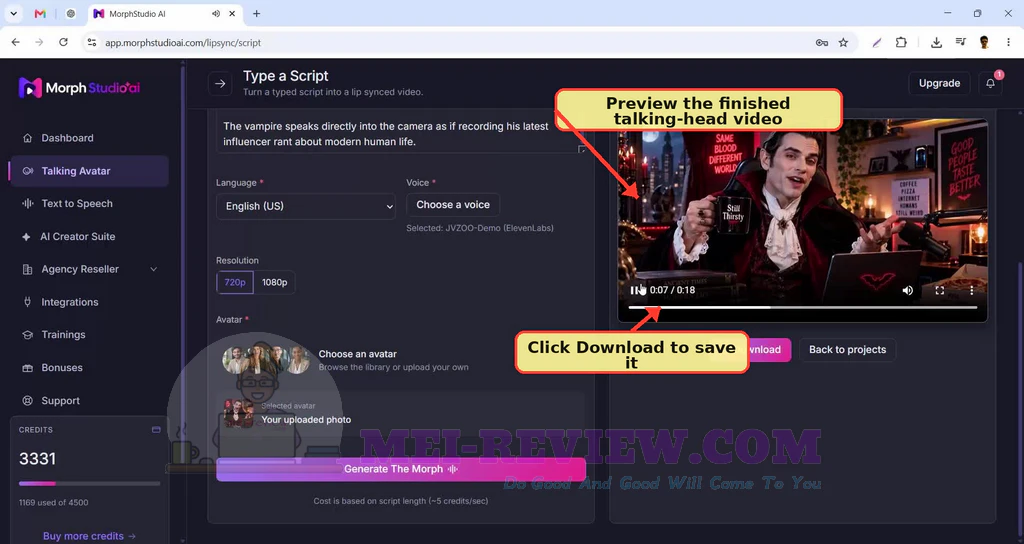Open Chrome profile avatar
The image size is (1024, 544).
tap(984, 42)
